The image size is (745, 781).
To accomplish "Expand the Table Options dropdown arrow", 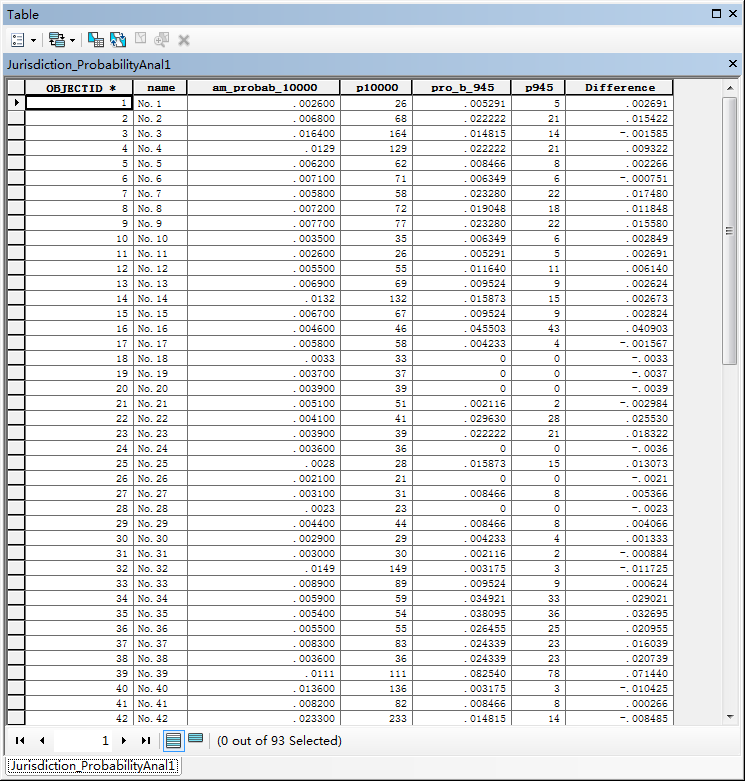I will (x=33, y=40).
